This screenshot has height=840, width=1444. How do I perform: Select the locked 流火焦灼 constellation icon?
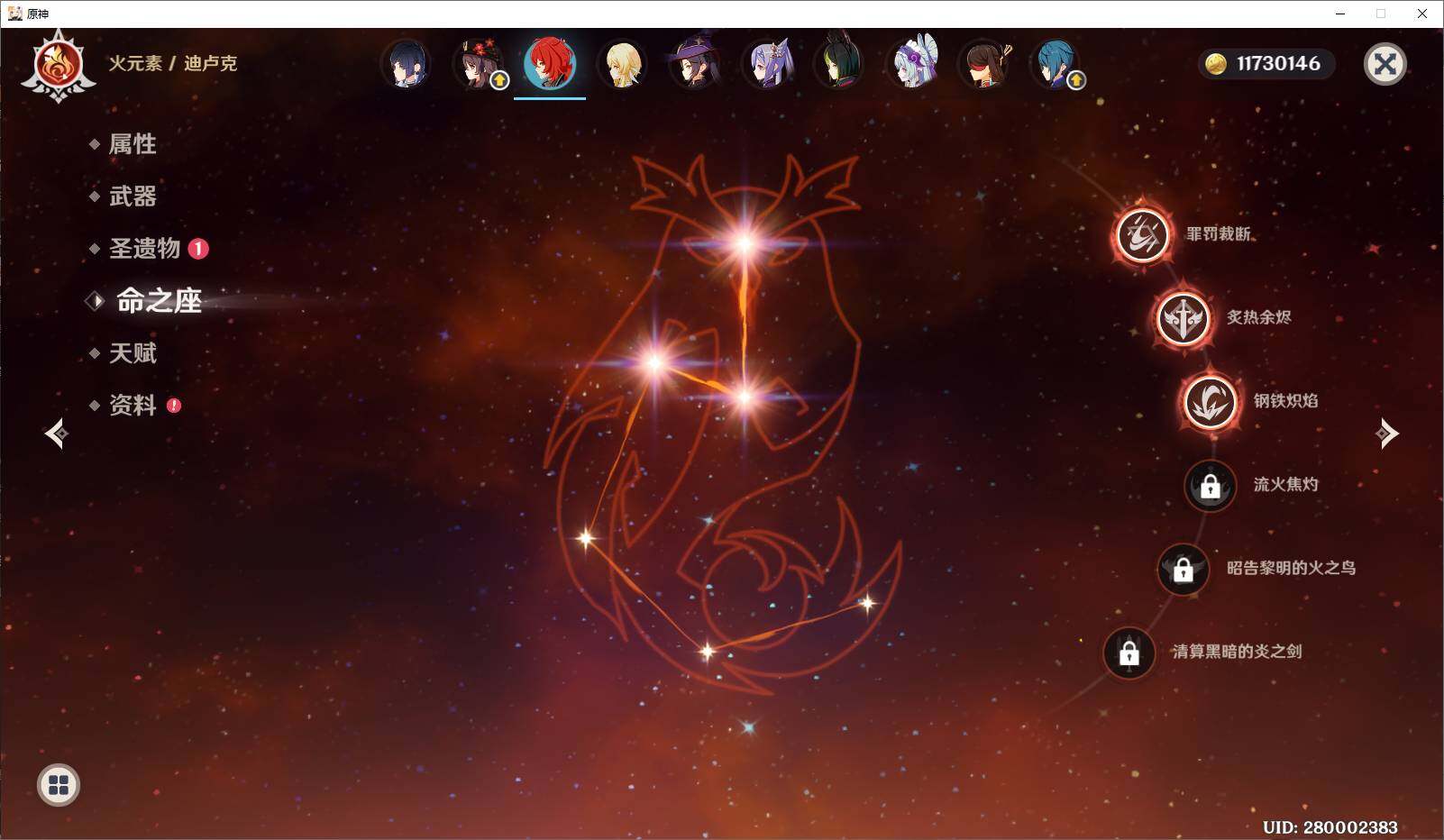[x=1210, y=486]
